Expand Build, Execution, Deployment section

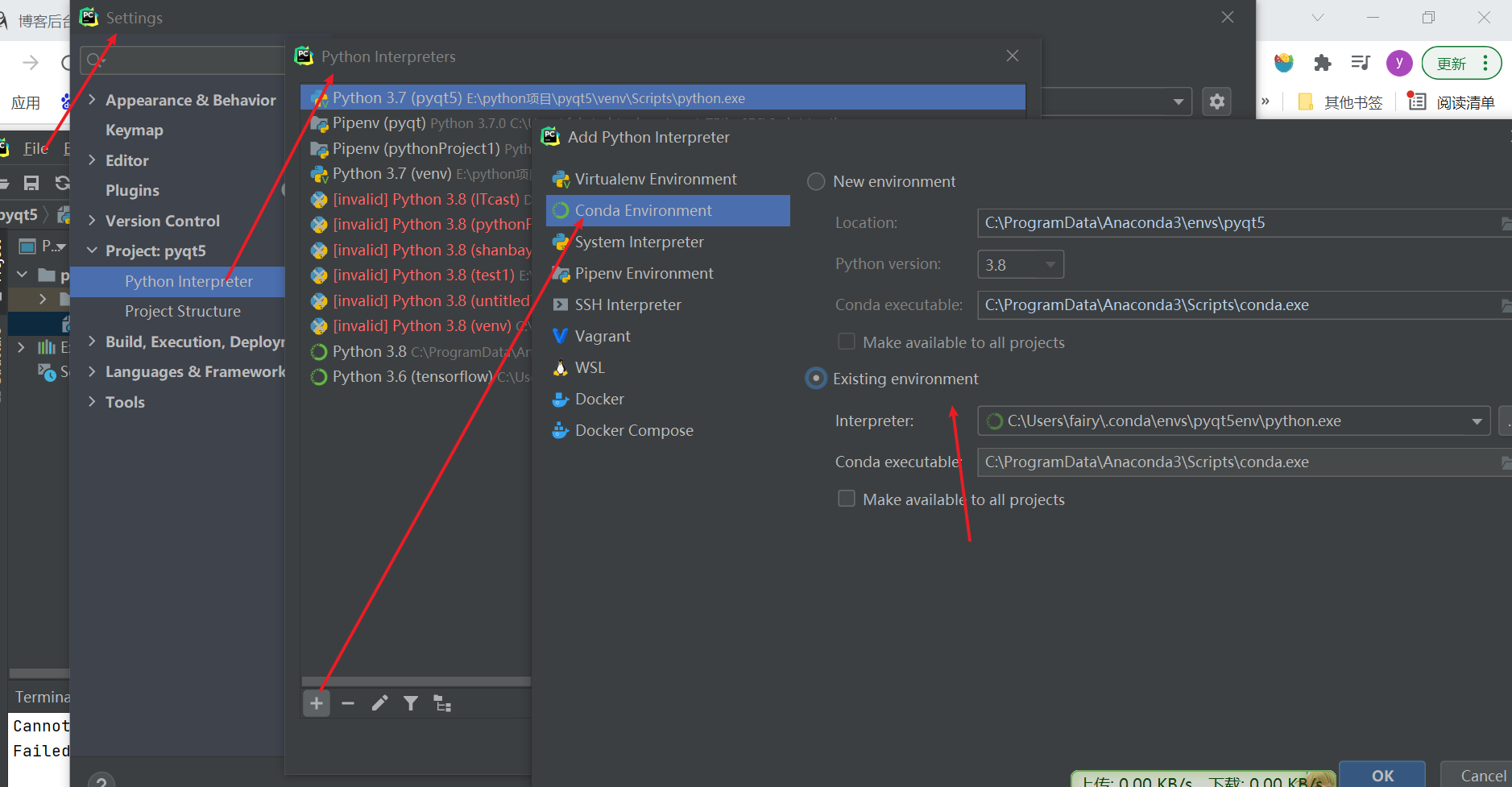click(x=92, y=342)
